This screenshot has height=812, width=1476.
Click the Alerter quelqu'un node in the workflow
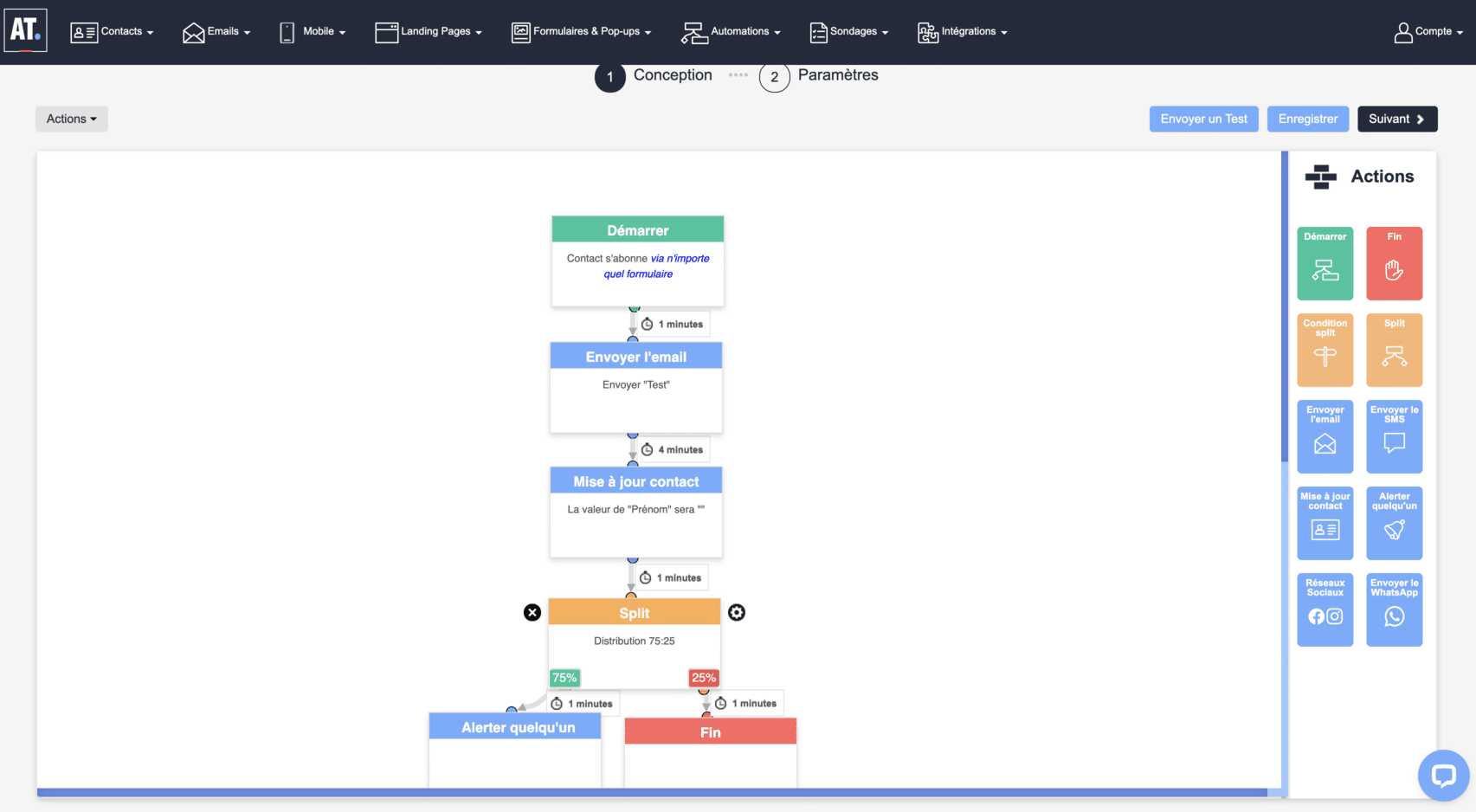click(x=515, y=750)
